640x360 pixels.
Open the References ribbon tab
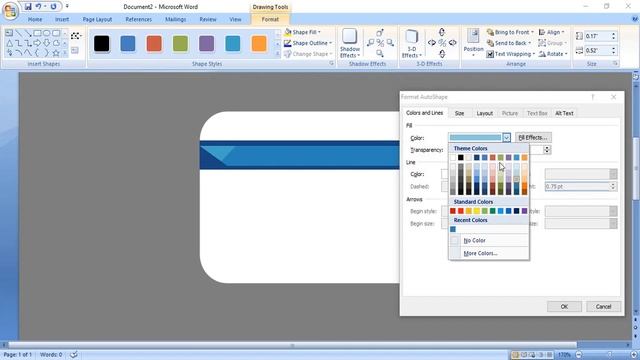click(138, 19)
